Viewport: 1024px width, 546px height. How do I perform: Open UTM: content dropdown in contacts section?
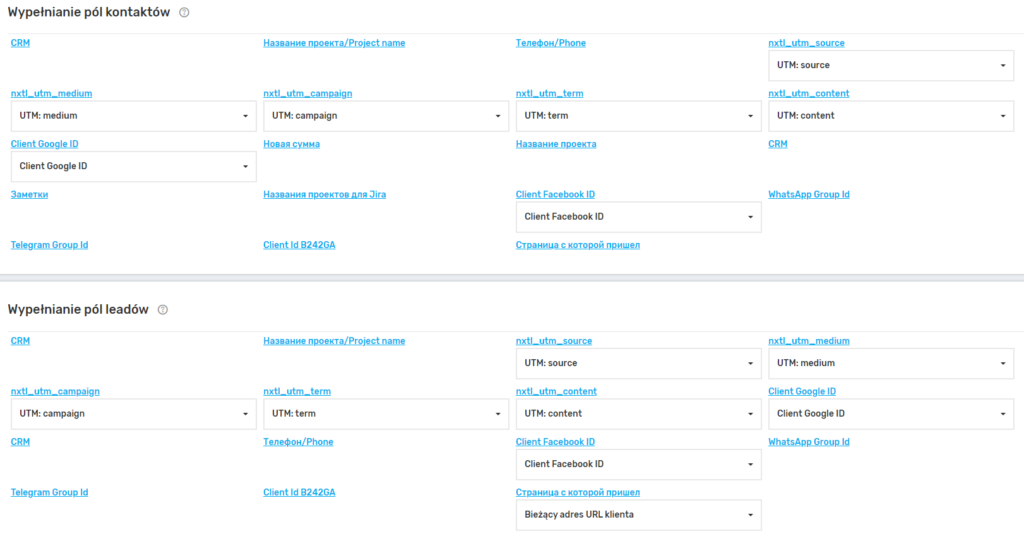(x=890, y=116)
